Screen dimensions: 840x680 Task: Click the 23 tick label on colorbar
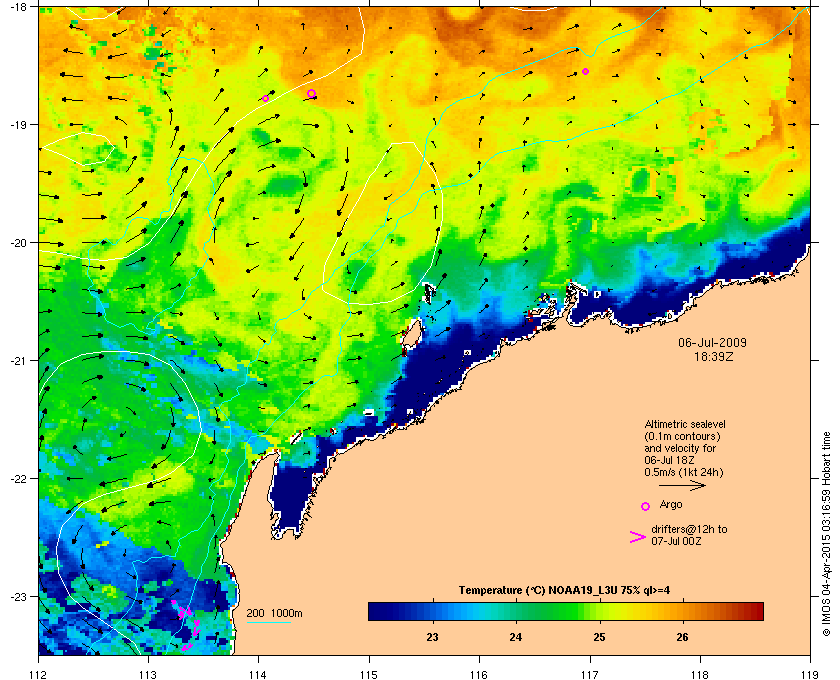tap(432, 637)
